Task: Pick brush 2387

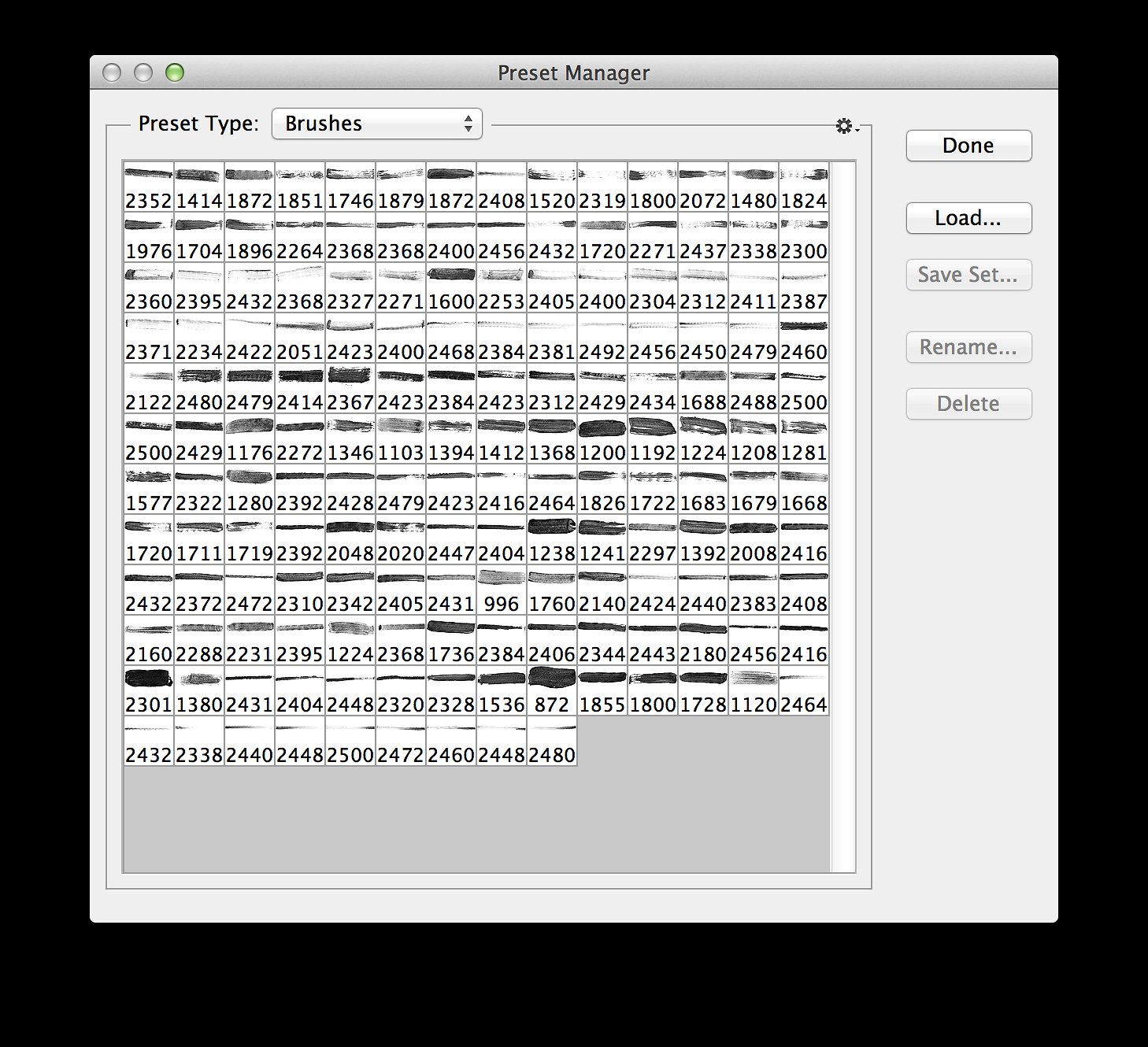Action: click(804, 288)
